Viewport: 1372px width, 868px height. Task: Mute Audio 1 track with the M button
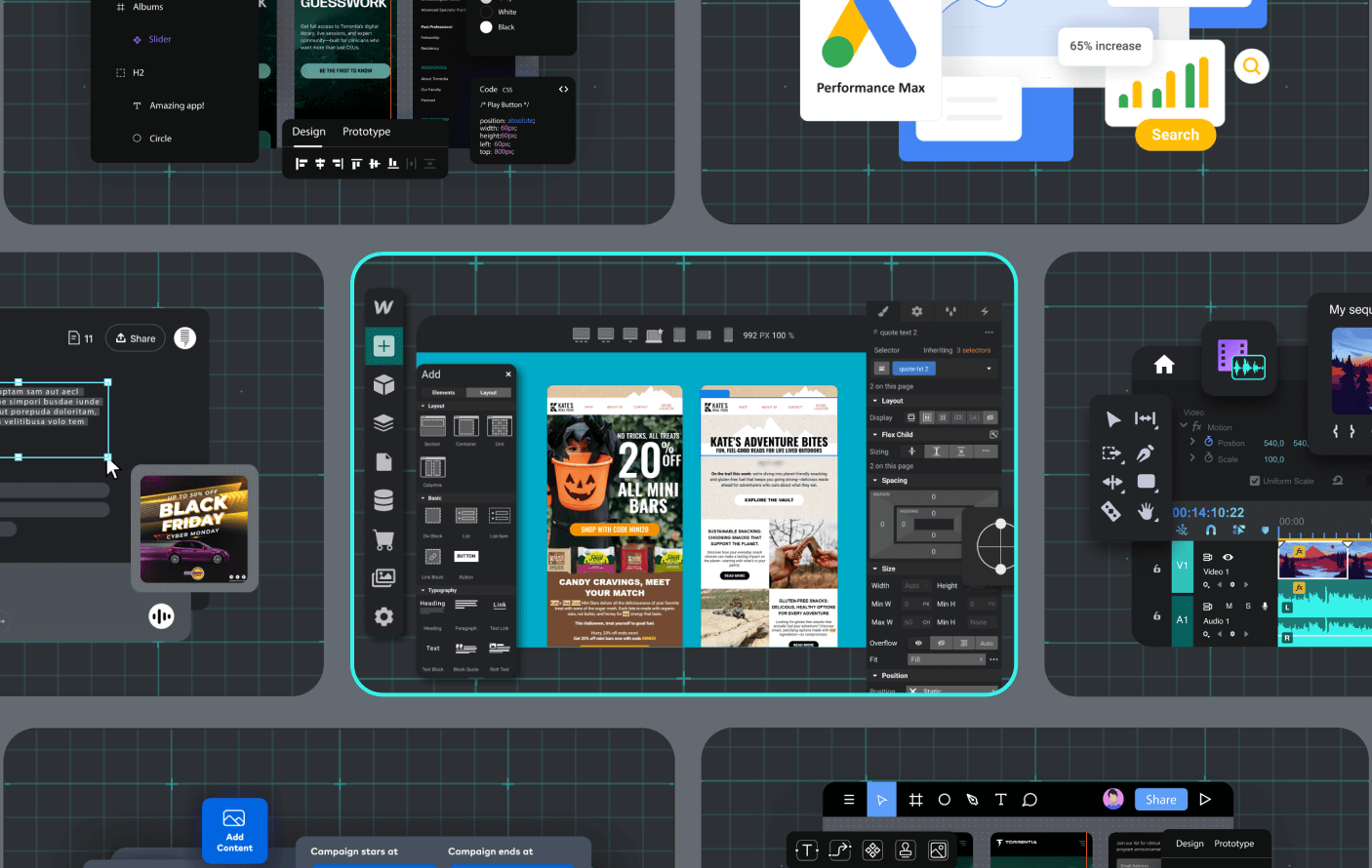tap(1229, 606)
